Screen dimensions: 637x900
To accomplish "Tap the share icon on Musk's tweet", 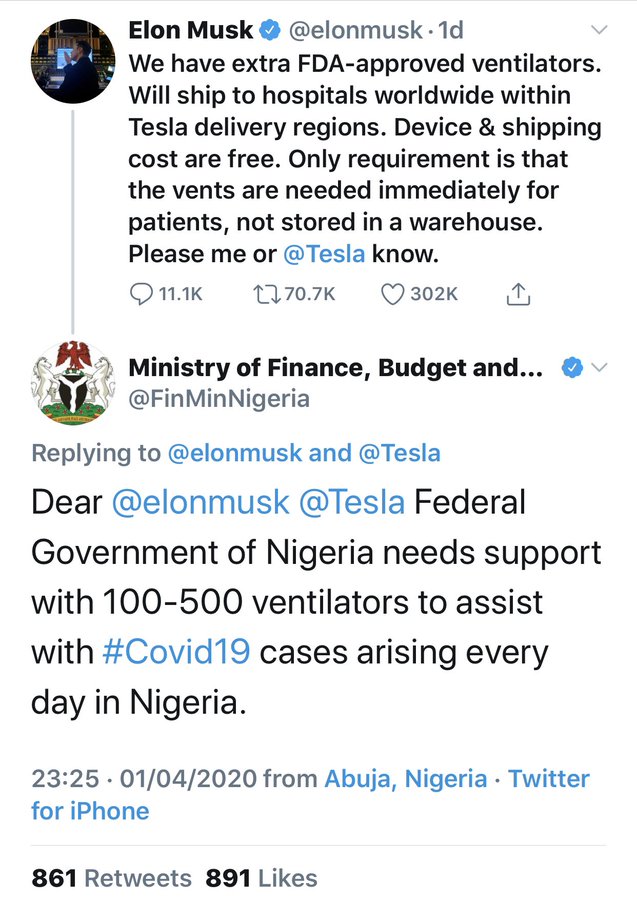I will coord(518,294).
